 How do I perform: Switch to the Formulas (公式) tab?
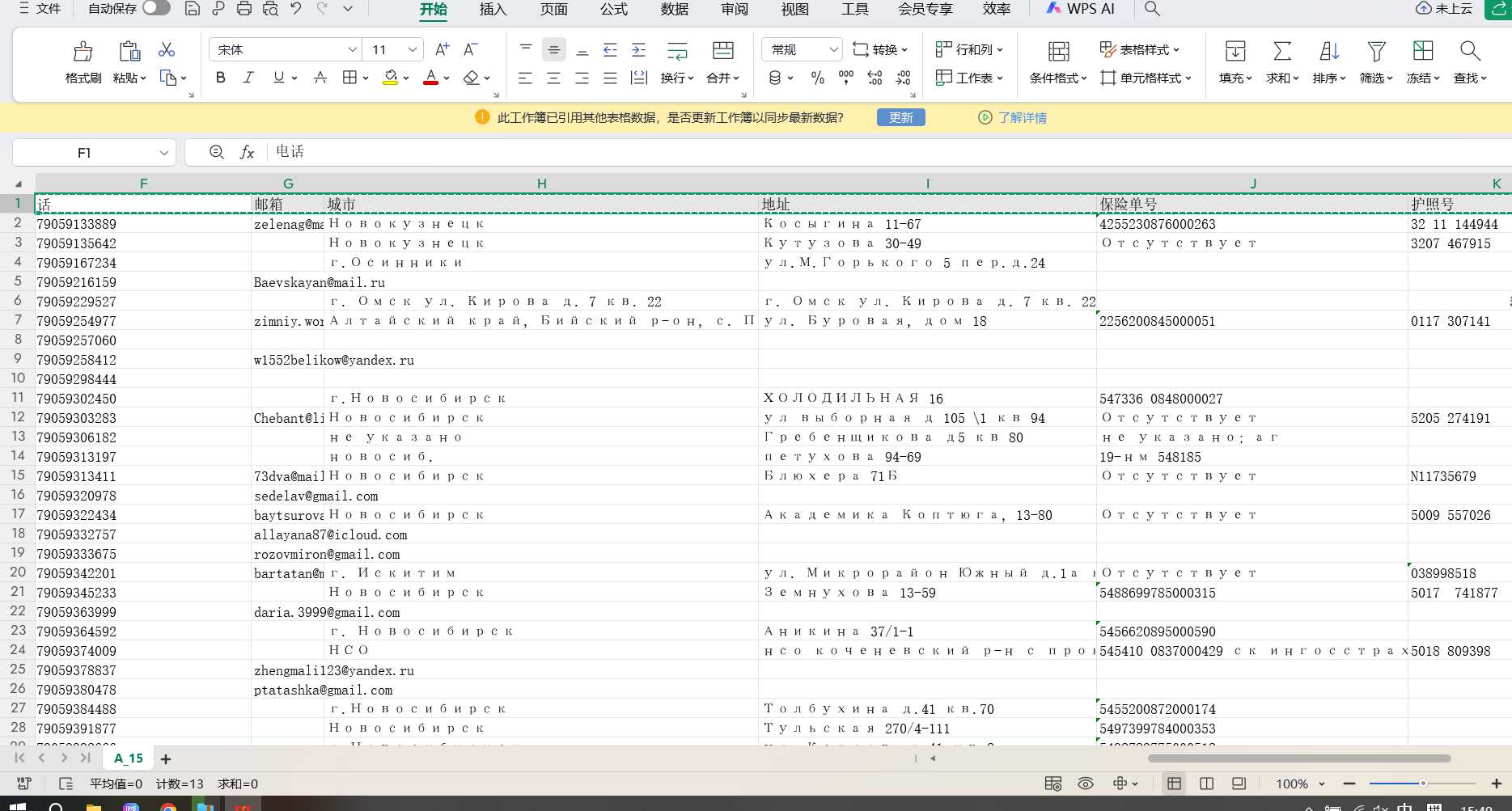pyautogui.click(x=614, y=9)
